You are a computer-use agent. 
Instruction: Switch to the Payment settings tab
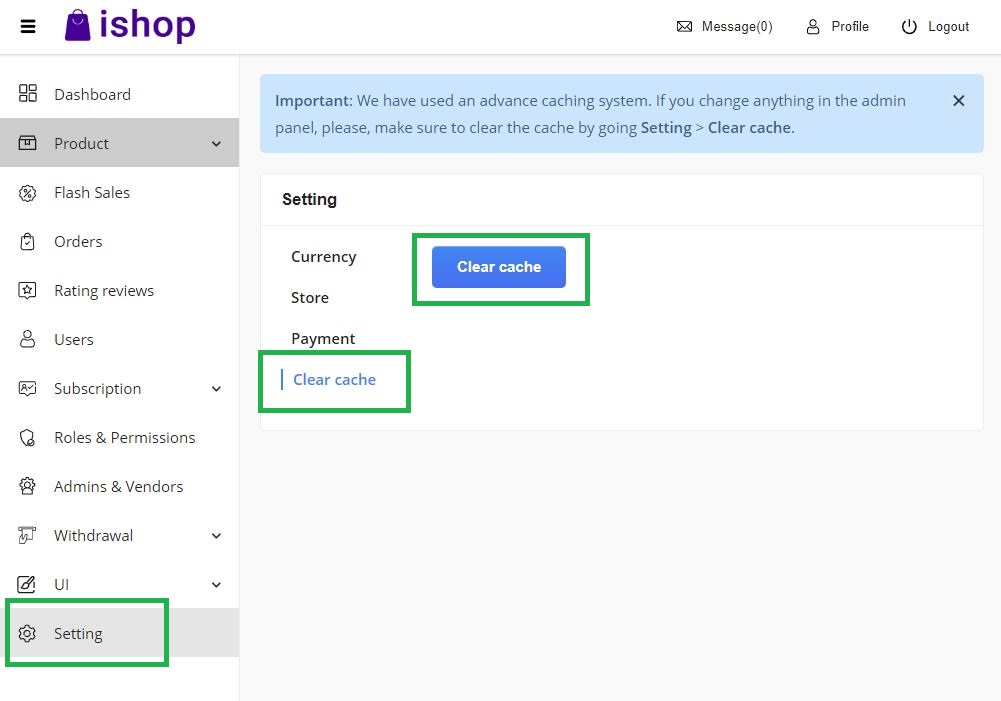point(323,338)
